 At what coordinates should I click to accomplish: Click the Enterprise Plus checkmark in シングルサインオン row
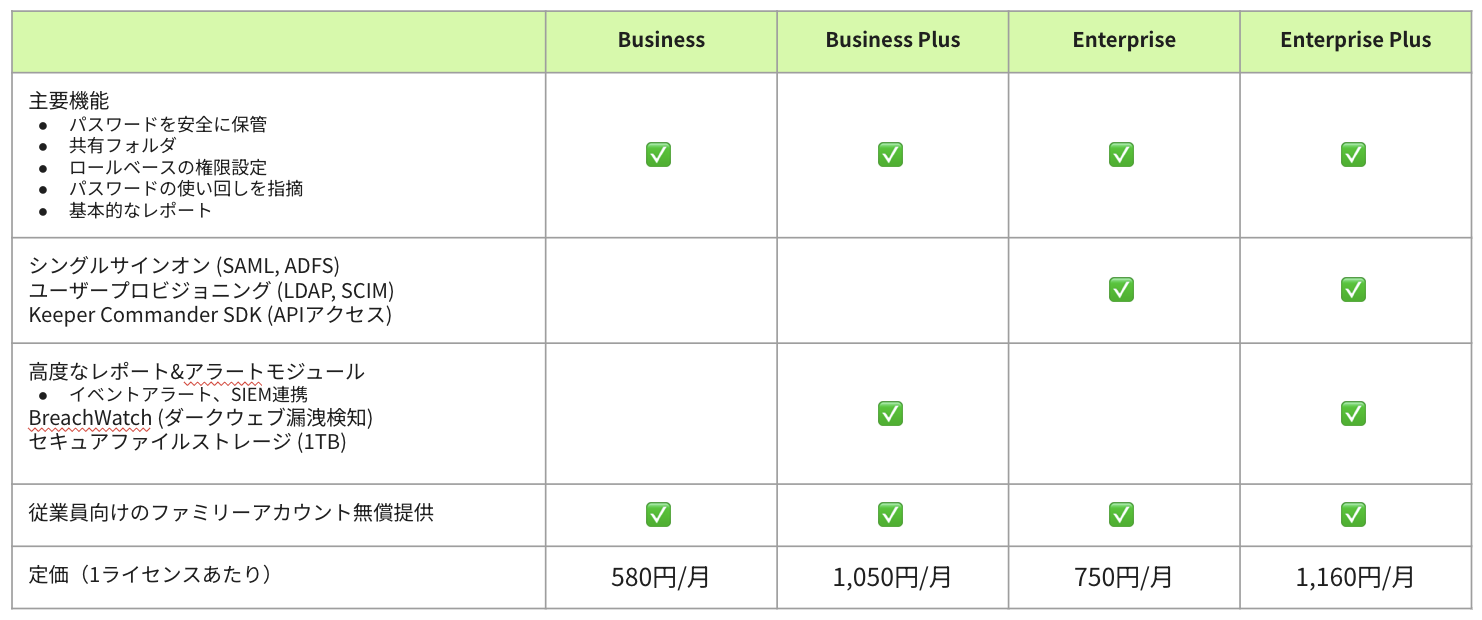(x=1353, y=289)
